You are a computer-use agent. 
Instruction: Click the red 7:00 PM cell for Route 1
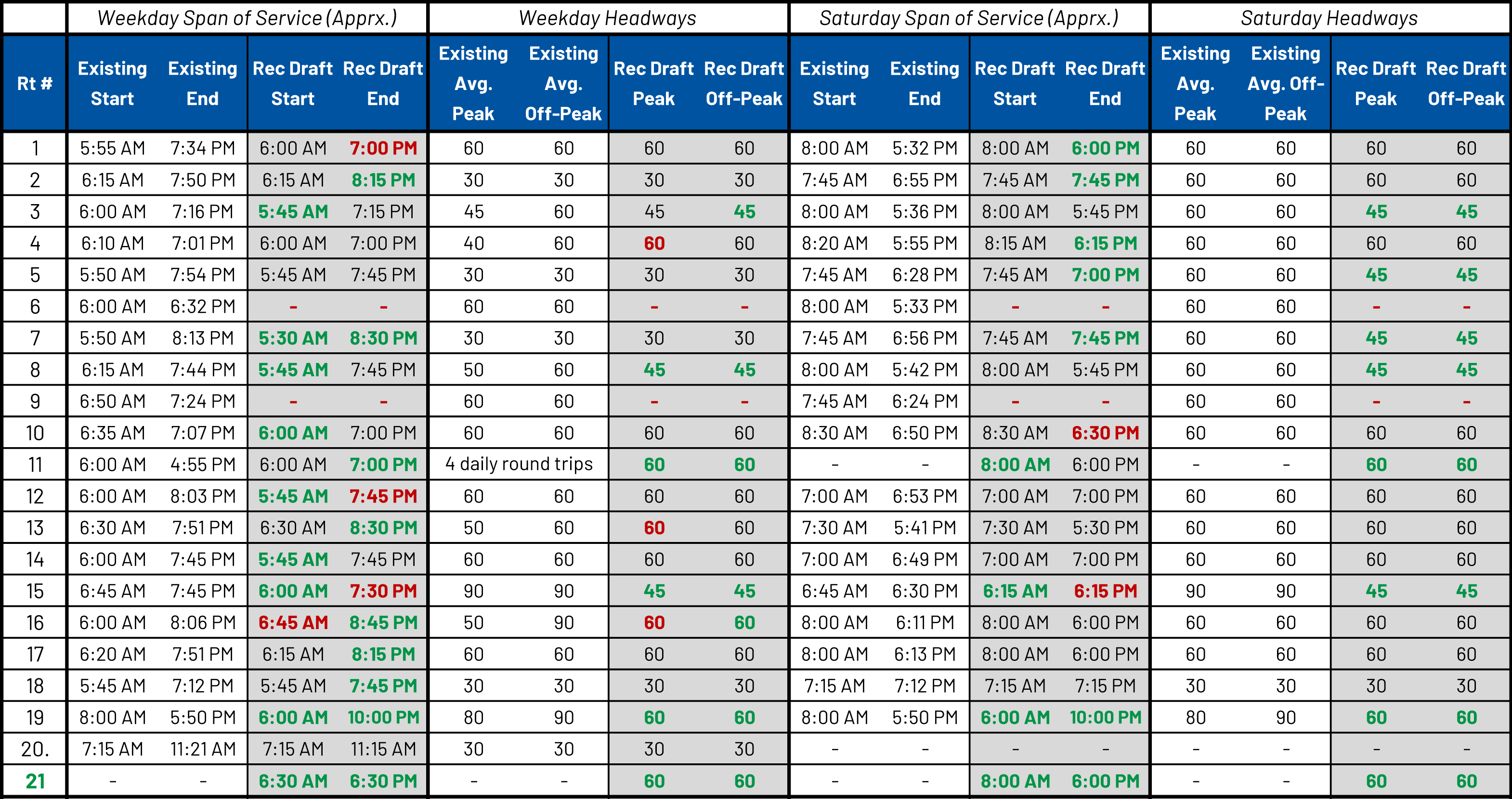point(382,148)
